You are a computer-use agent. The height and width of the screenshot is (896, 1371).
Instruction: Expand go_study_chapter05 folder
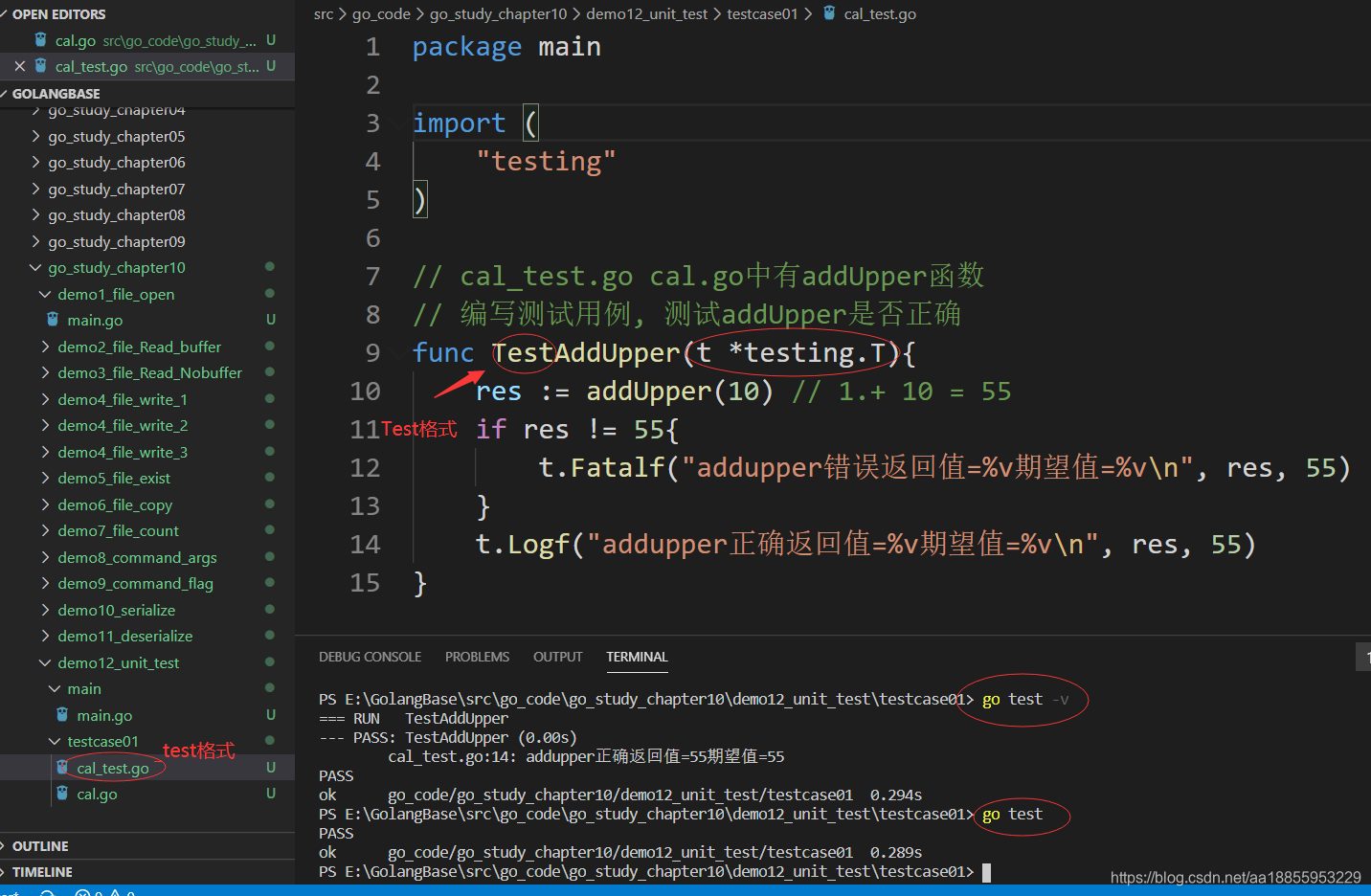click(35, 136)
